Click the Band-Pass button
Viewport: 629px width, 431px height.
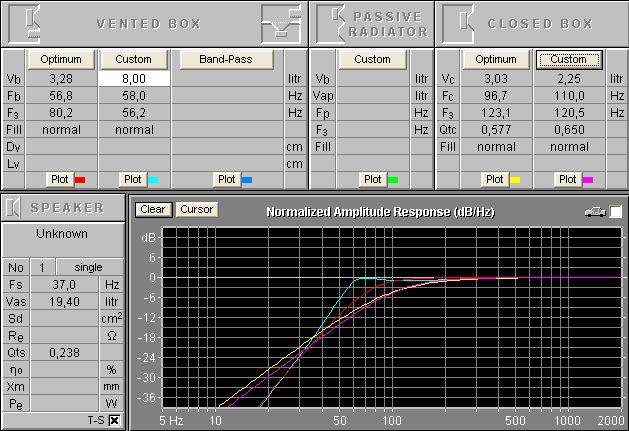pyautogui.click(x=226, y=59)
